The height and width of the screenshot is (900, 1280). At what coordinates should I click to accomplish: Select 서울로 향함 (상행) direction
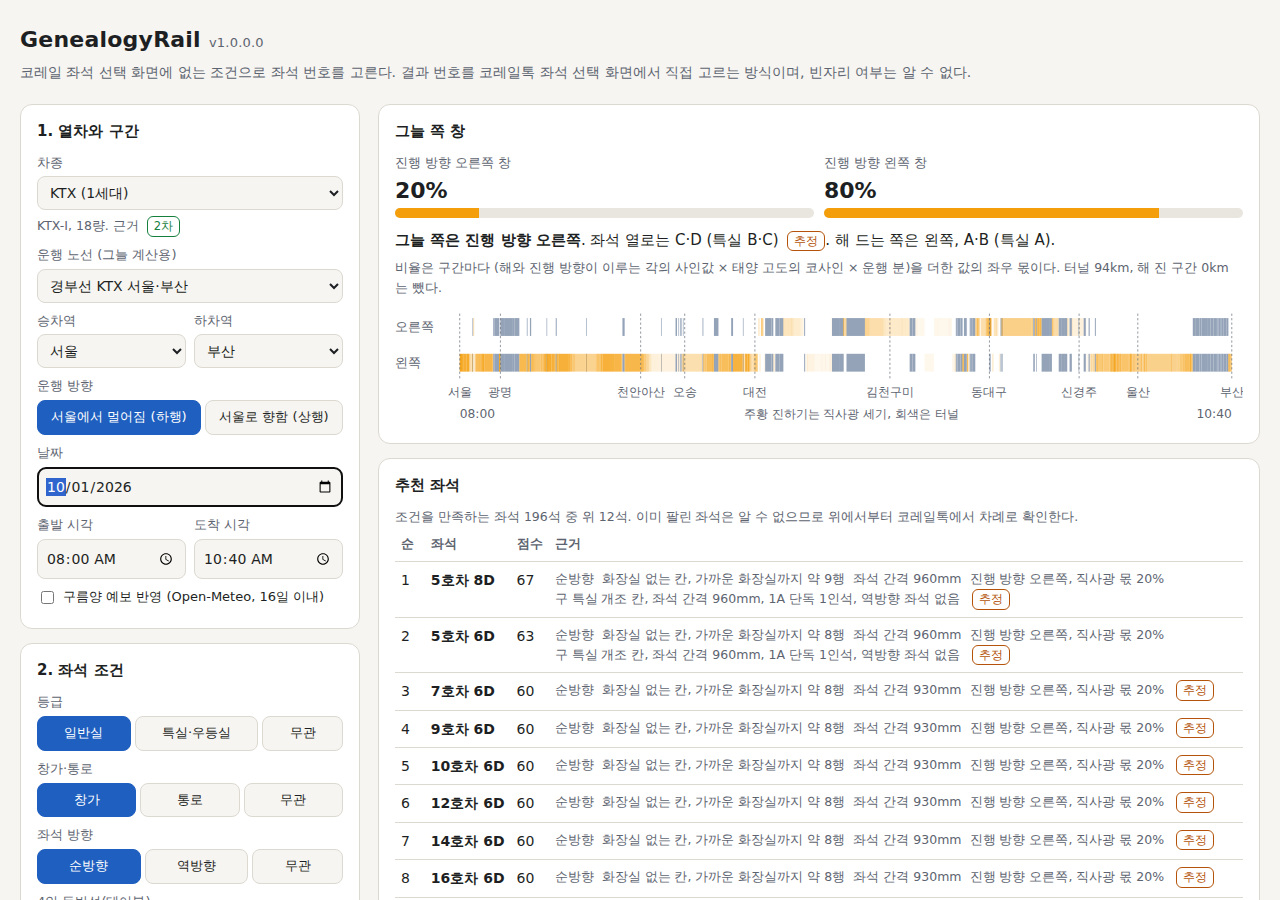tap(274, 417)
